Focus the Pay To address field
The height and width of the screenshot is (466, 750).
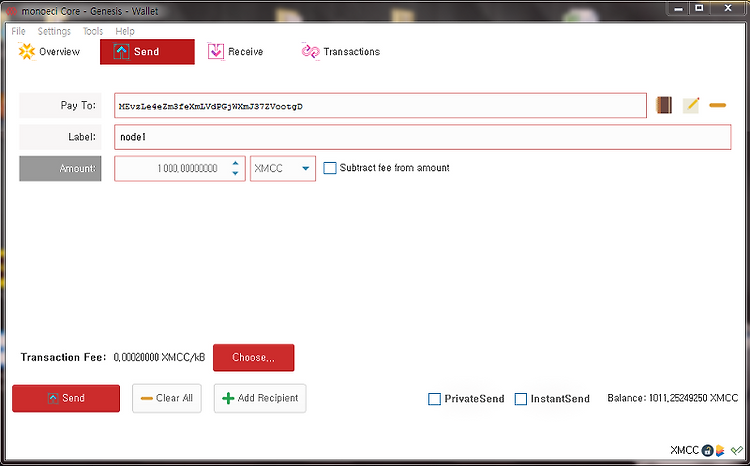380,106
